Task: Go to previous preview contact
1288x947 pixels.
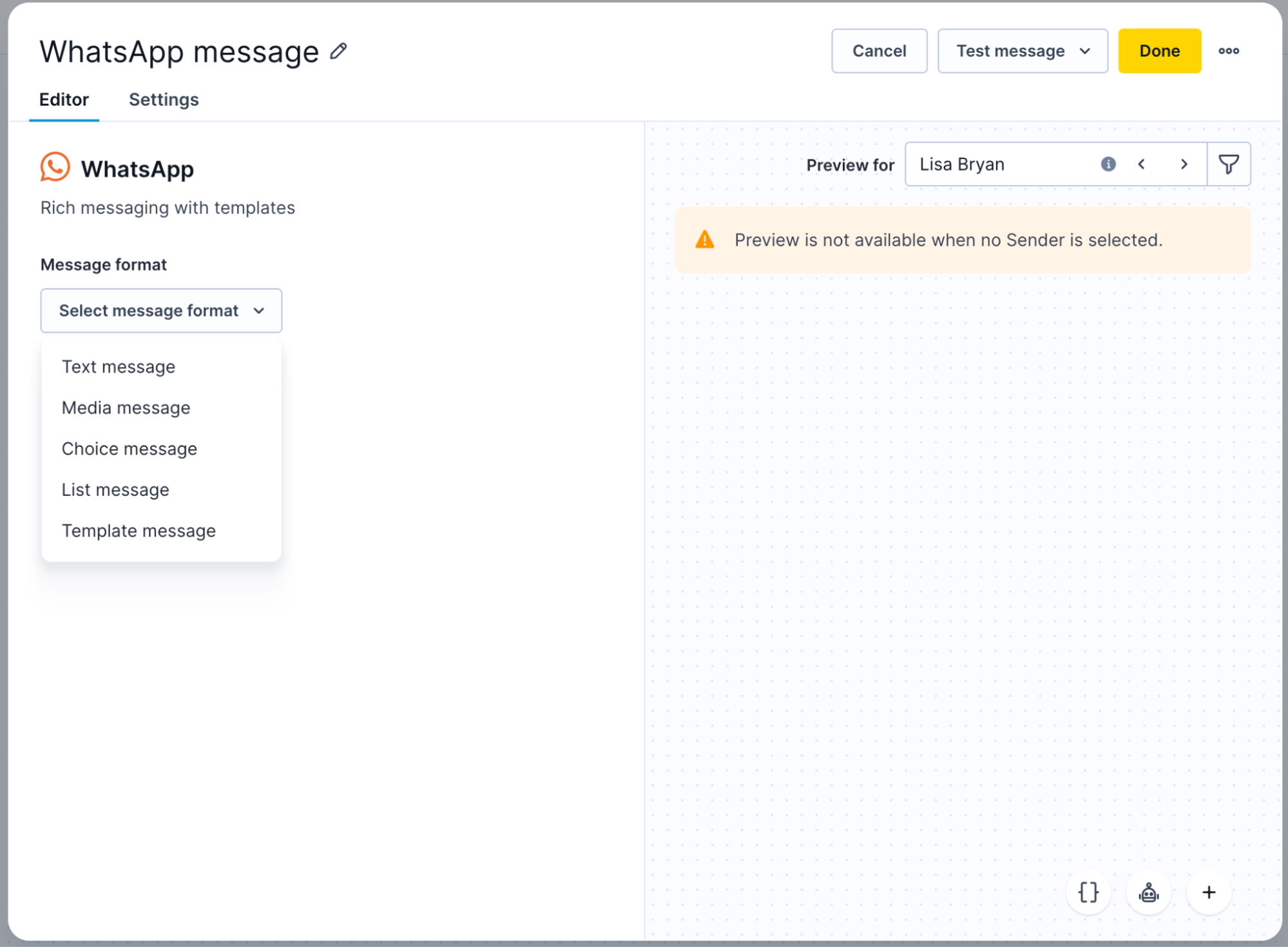Action: [1141, 164]
